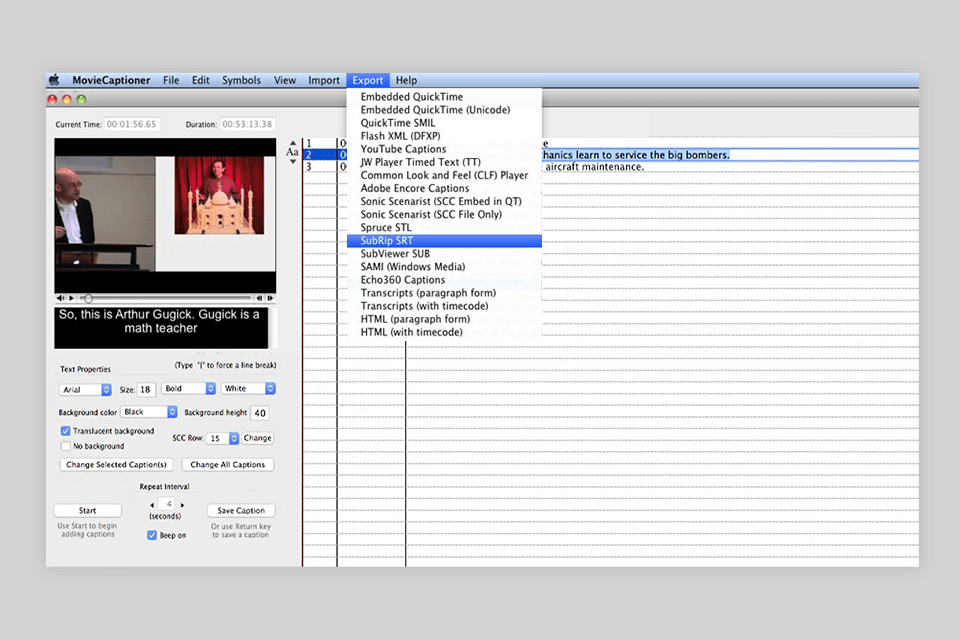Open the Apple menu icon
The width and height of the screenshot is (960, 640).
tap(54, 80)
